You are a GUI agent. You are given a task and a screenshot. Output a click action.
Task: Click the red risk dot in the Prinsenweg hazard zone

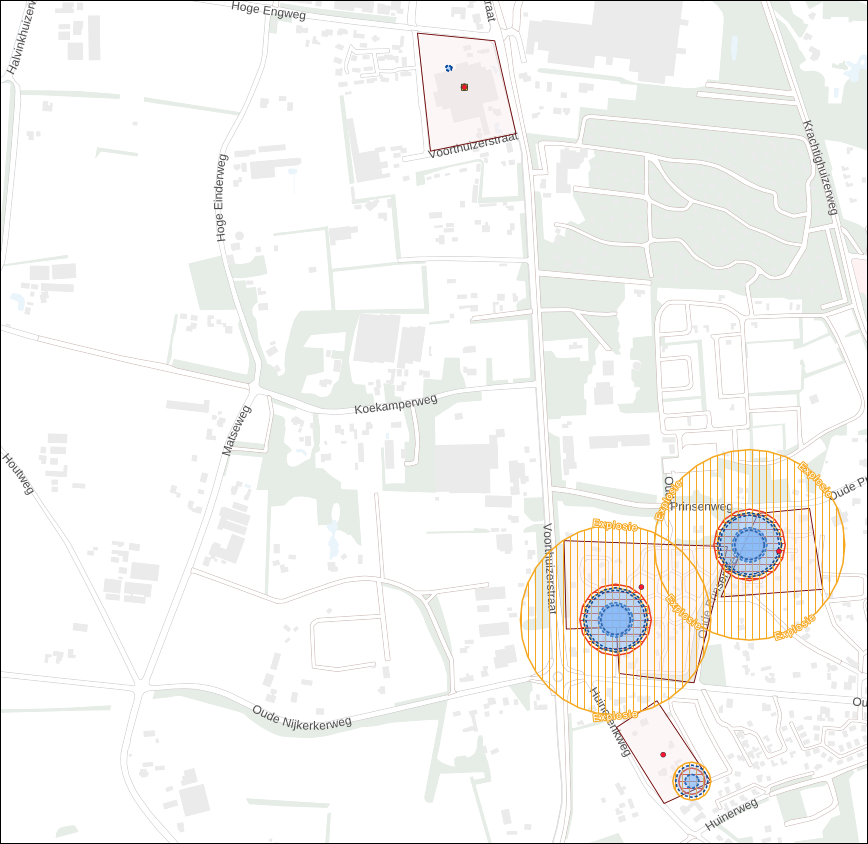pos(778,551)
